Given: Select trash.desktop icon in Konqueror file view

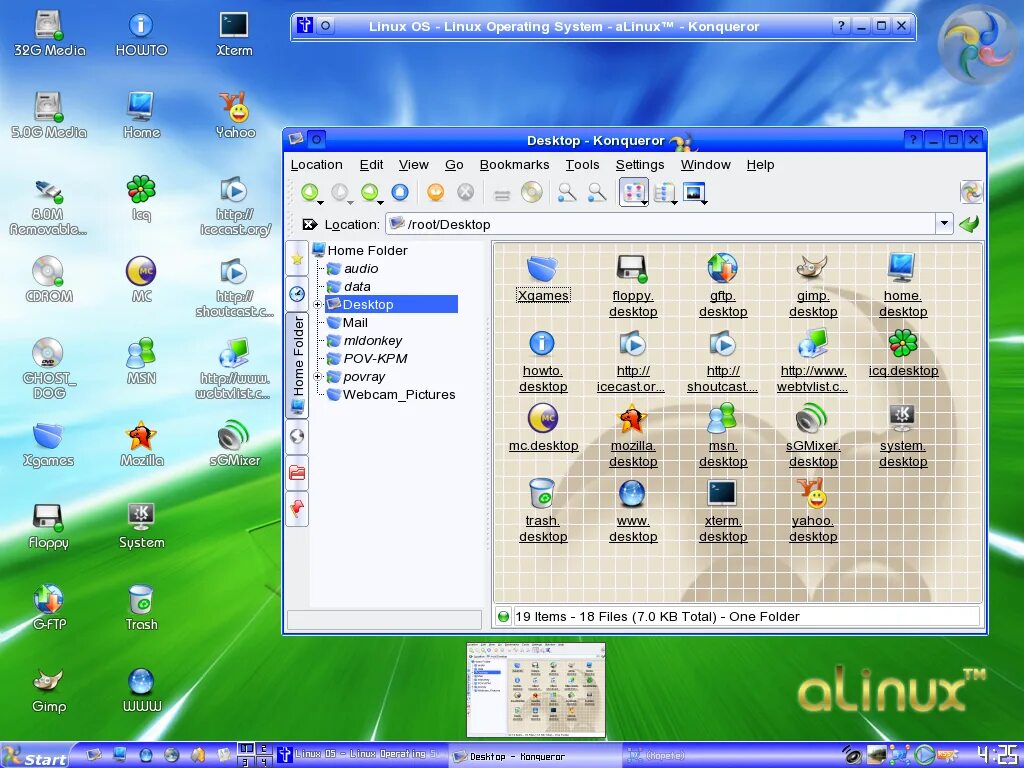Looking at the screenshot, I should click(543, 511).
